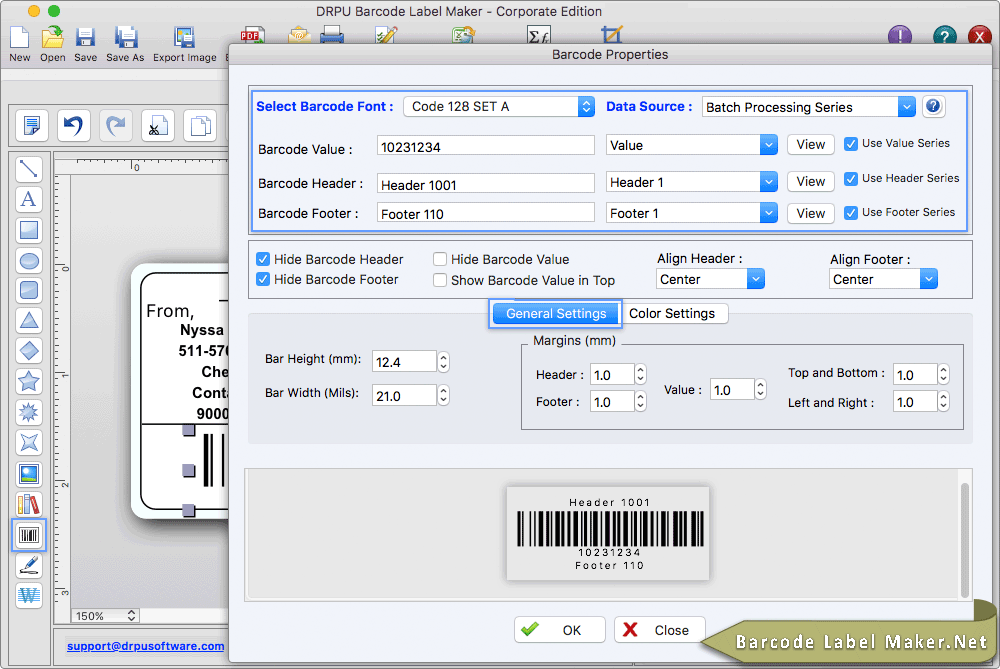Open the 150% zoom level selector

pos(105,615)
